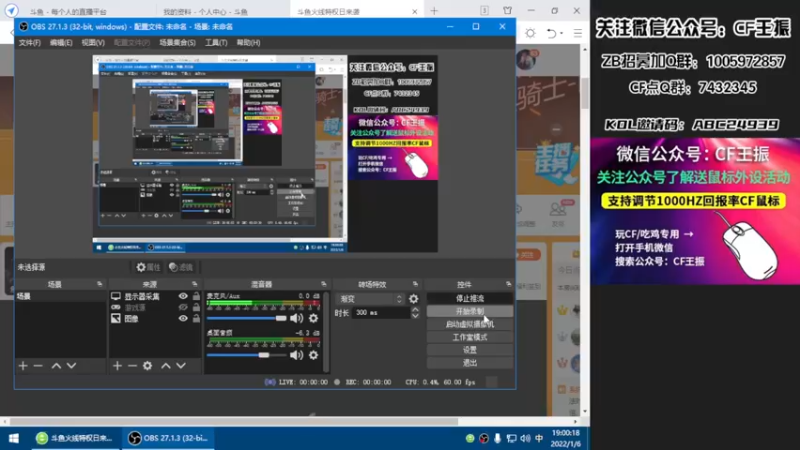This screenshot has height=450, width=800.
Task: Switch to browser tab 斗鱼 - 每个人的直播平台
Action: click(x=68, y=11)
